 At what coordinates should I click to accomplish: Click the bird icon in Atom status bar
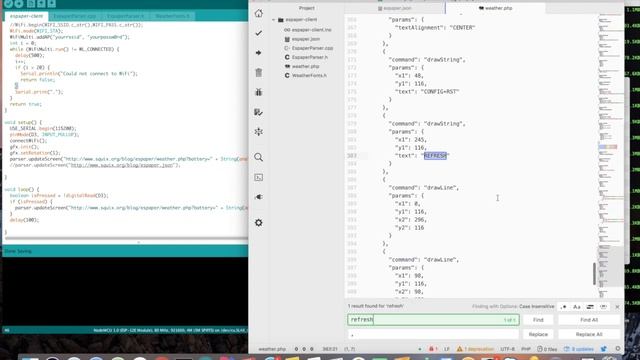[x=604, y=349]
